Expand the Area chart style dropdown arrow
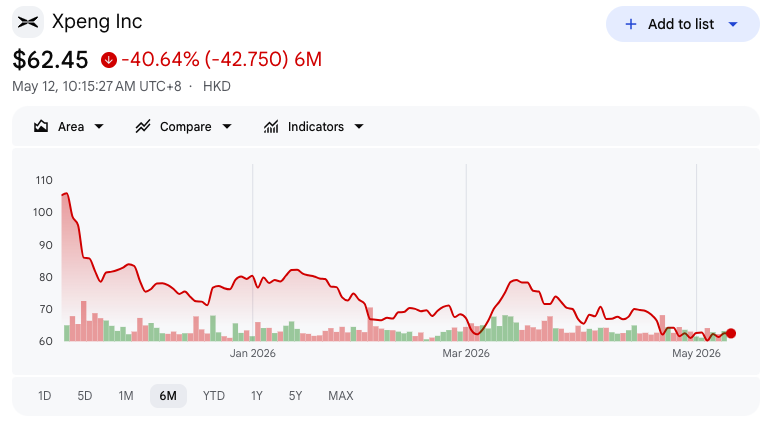The height and width of the screenshot is (423, 769). (x=99, y=126)
